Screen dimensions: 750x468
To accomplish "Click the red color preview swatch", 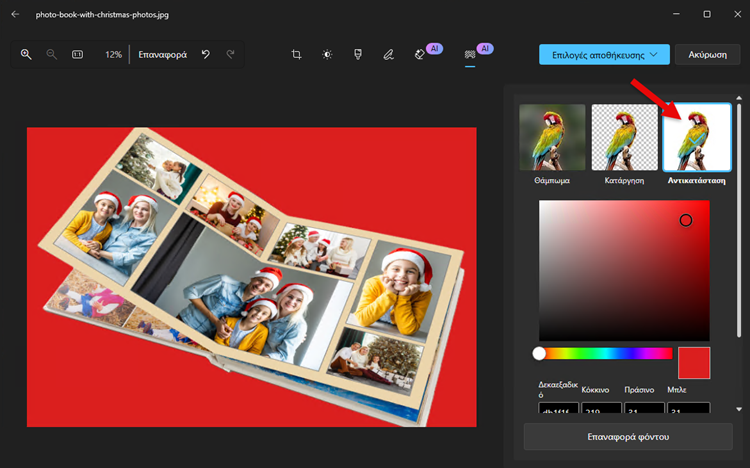I will (694, 363).
